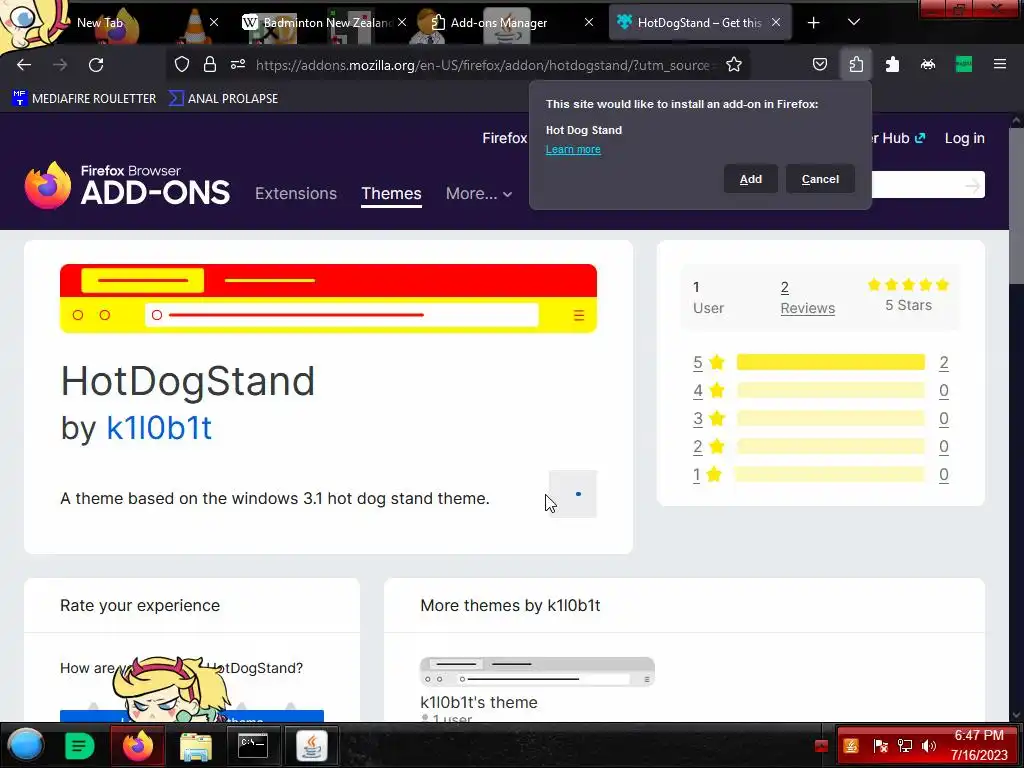The height and width of the screenshot is (768, 1024).
Task: Expand the More… dropdown menu
Action: (x=479, y=194)
